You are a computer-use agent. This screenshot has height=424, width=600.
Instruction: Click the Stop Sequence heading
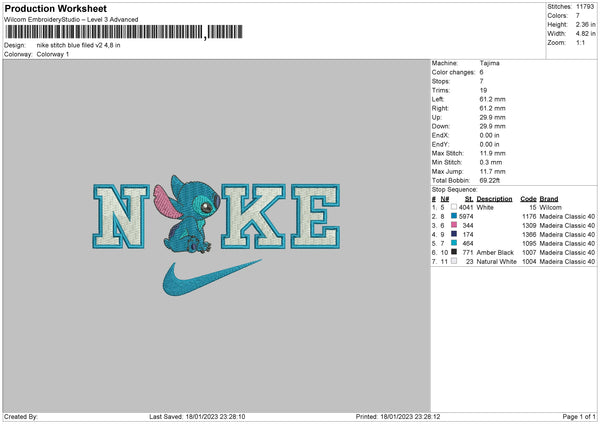click(455, 189)
